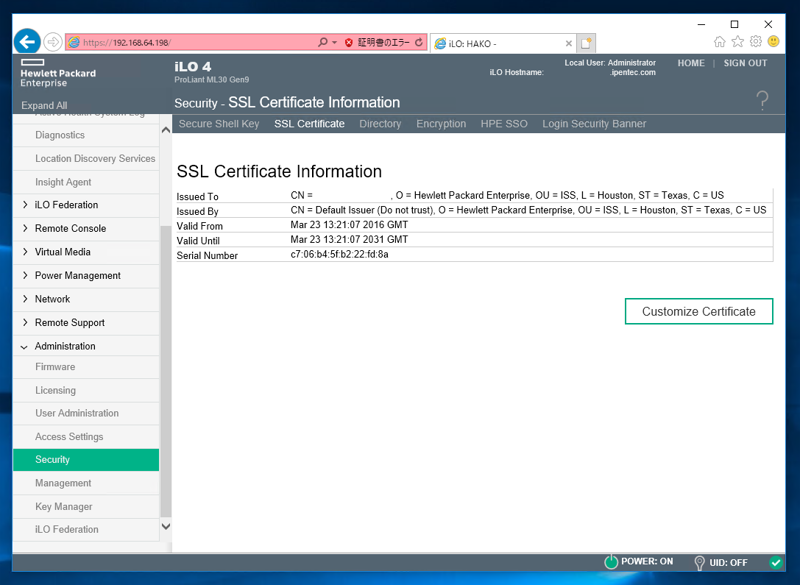Refresh the page with the reload icon
The image size is (800, 585).
(x=419, y=42)
